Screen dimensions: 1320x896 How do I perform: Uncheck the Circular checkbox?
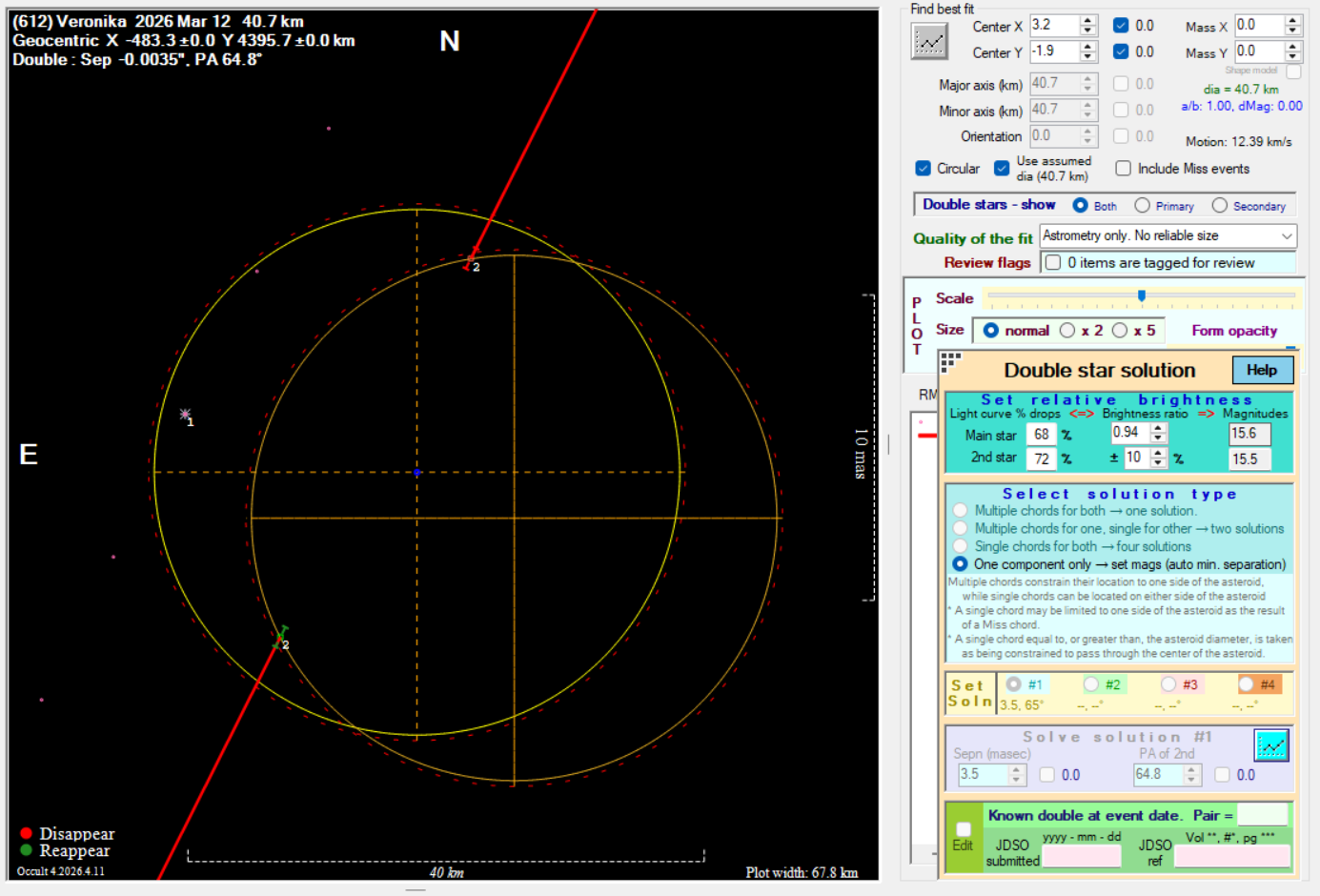point(923,169)
